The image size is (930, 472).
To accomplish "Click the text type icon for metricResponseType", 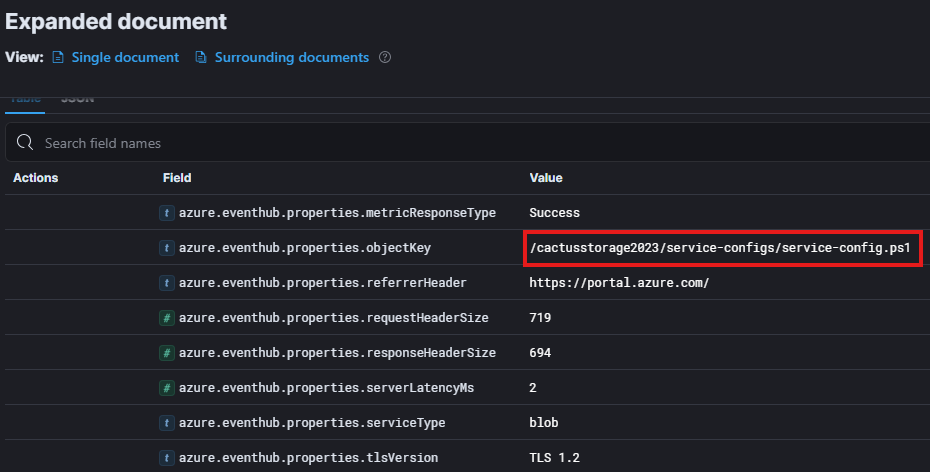I will [x=168, y=213].
